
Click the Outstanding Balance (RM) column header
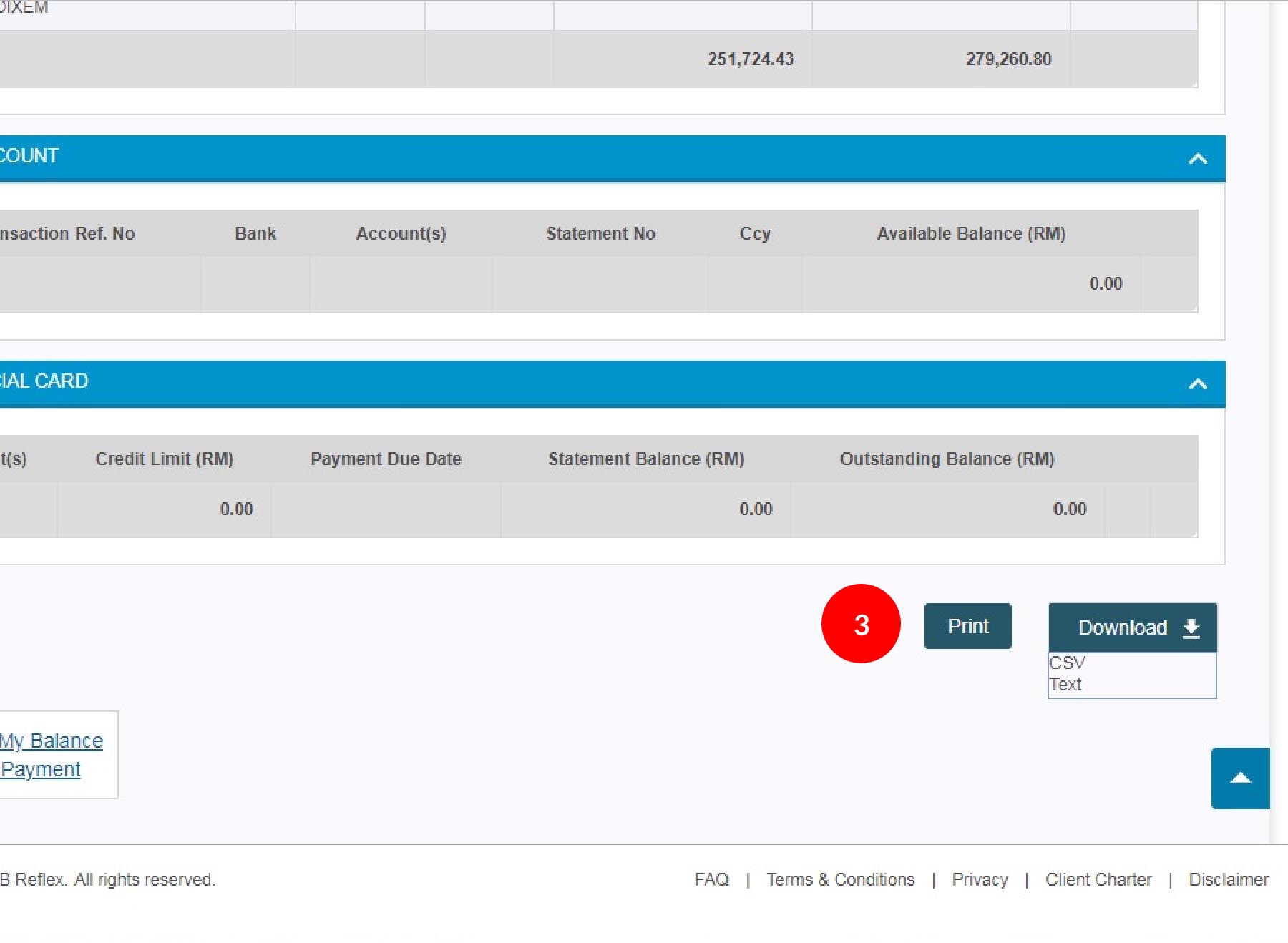947,459
